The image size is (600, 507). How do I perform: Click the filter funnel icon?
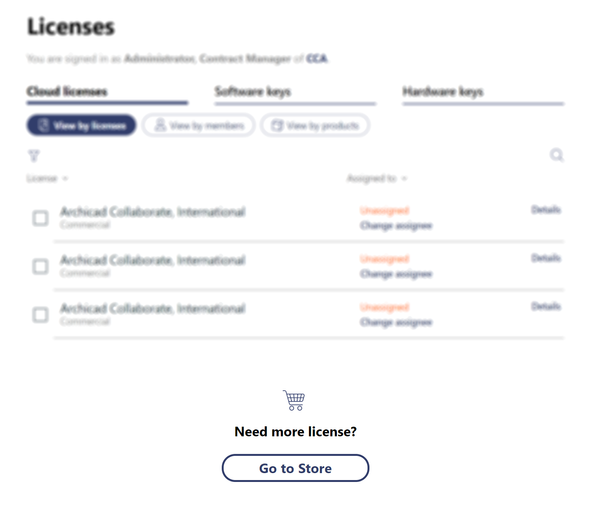coord(33,156)
